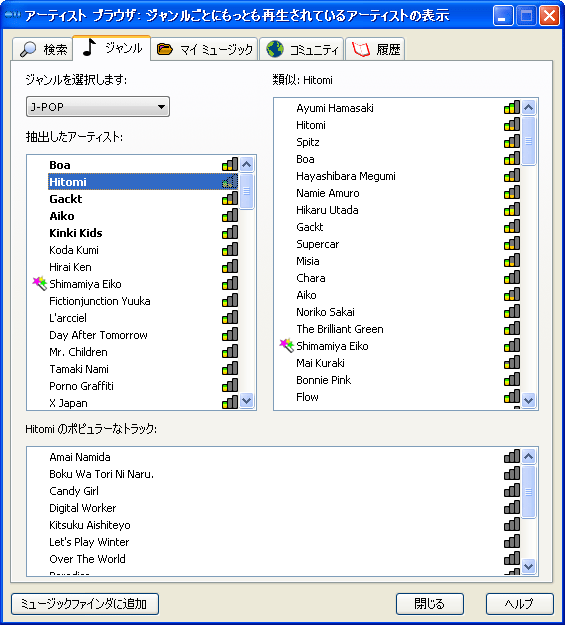Click the similarity bars icon next to Ayumi Hamasaki
This screenshot has width=565, height=625.
(512, 108)
